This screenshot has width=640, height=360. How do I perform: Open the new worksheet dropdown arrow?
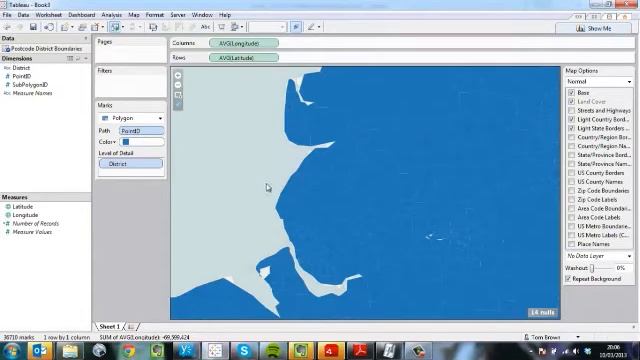point(72,27)
